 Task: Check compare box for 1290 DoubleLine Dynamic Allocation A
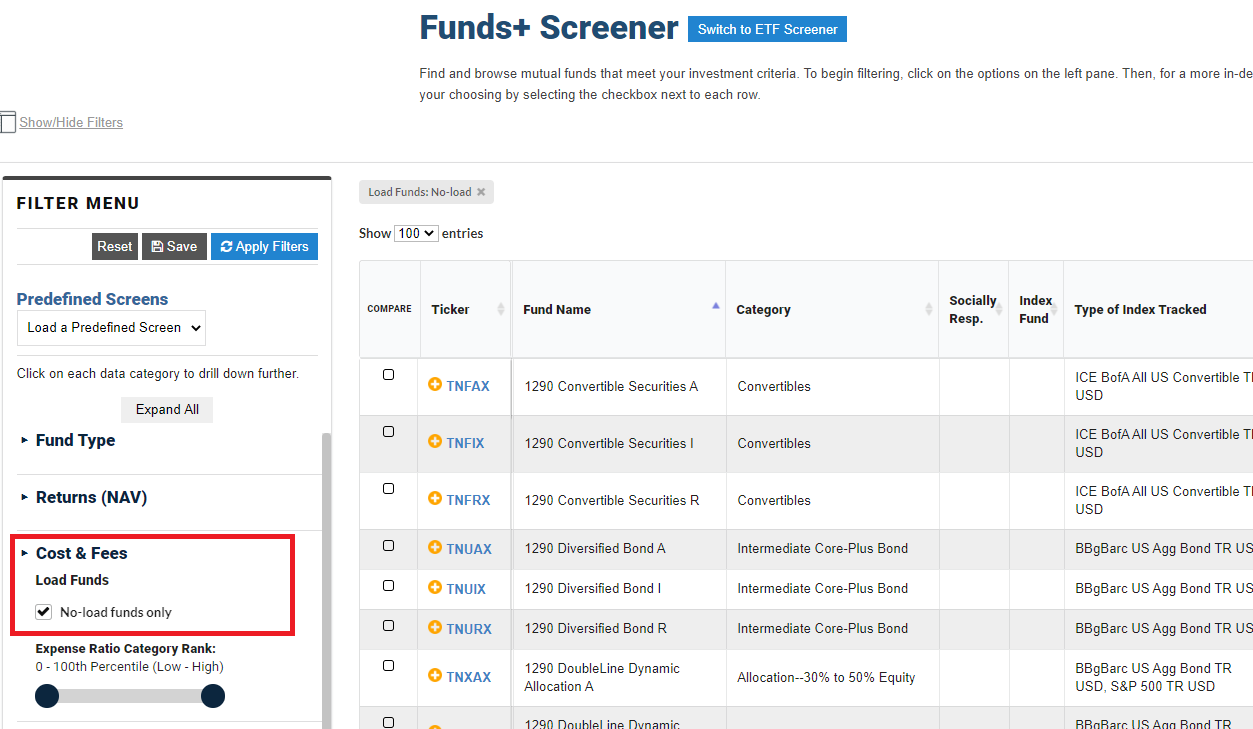click(x=389, y=666)
